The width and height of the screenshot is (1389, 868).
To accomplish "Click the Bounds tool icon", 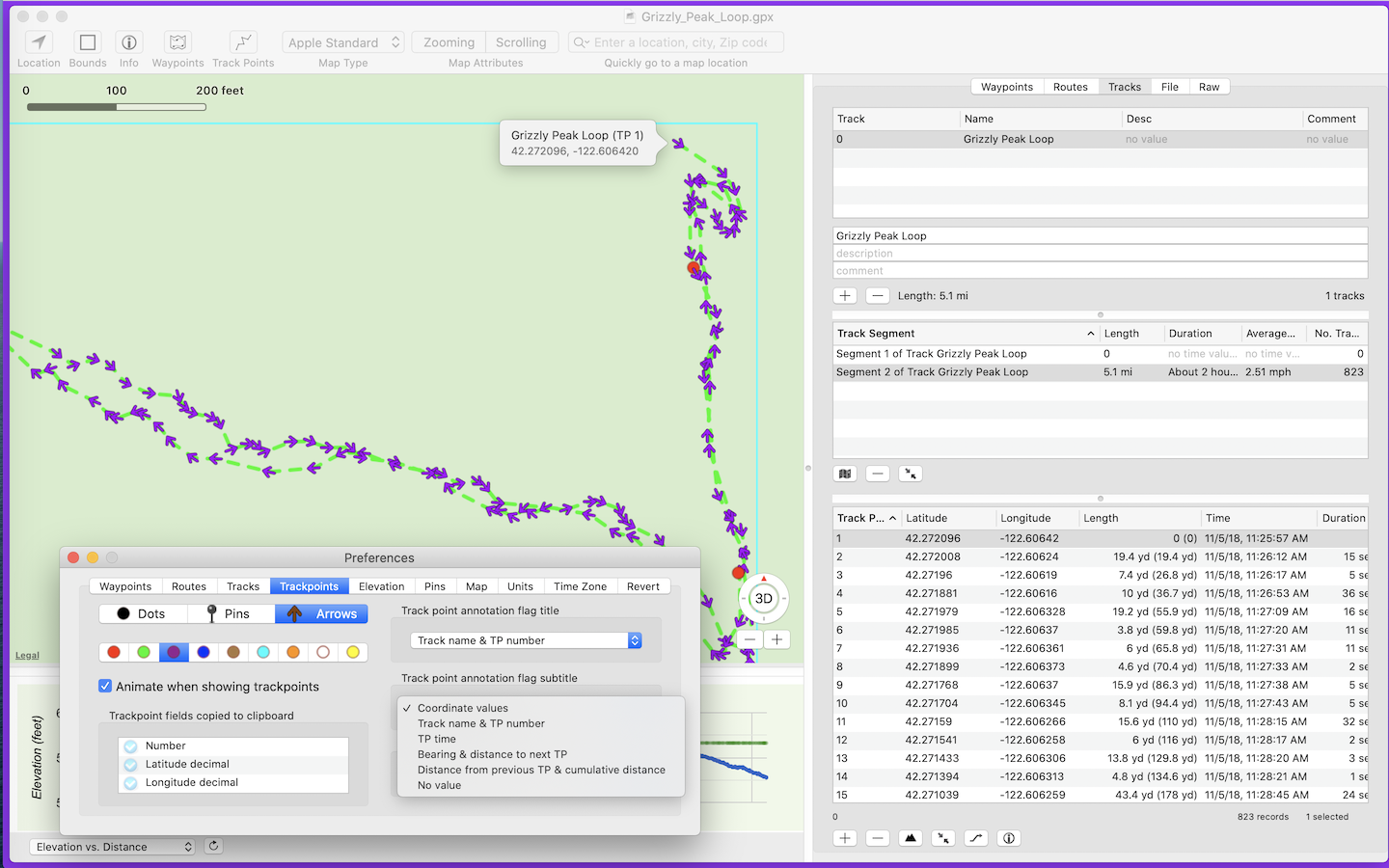I will coord(87,42).
